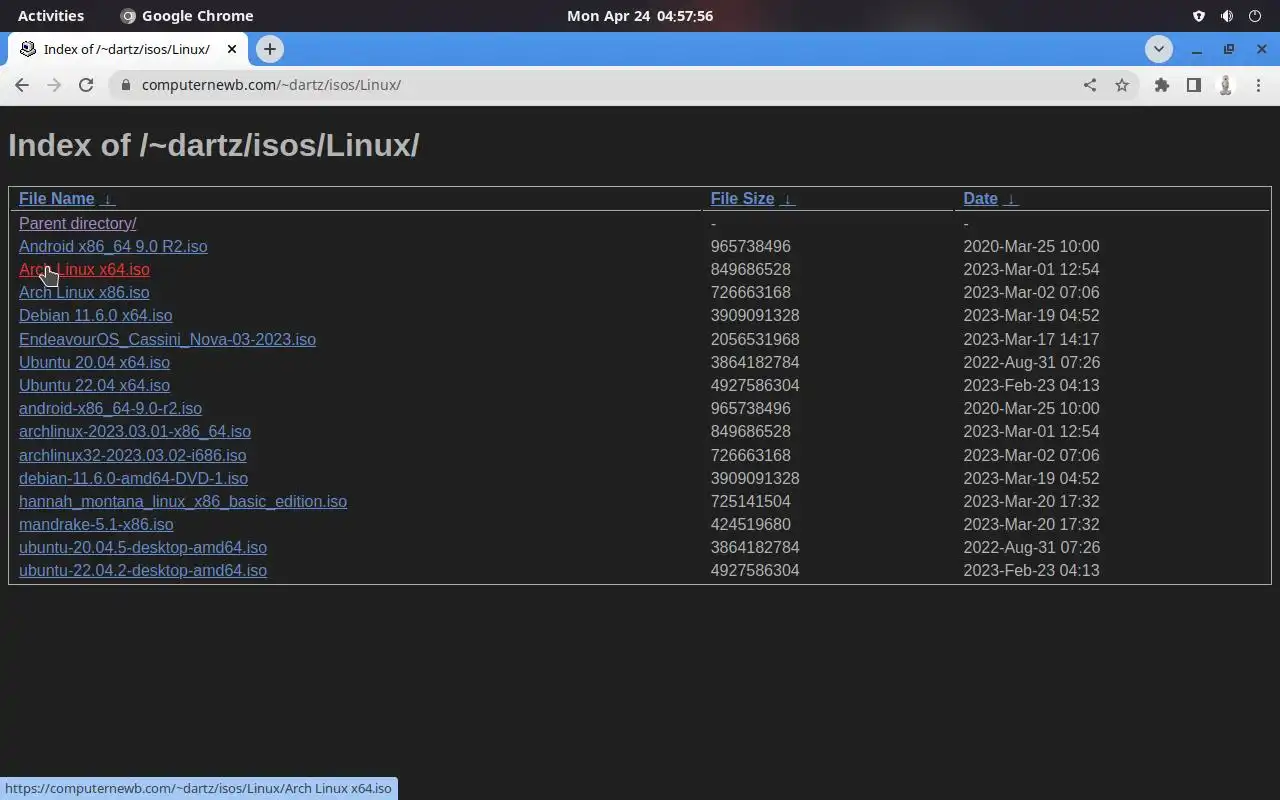Sort listing by File Name
This screenshot has width=1280, height=800.
point(56,198)
